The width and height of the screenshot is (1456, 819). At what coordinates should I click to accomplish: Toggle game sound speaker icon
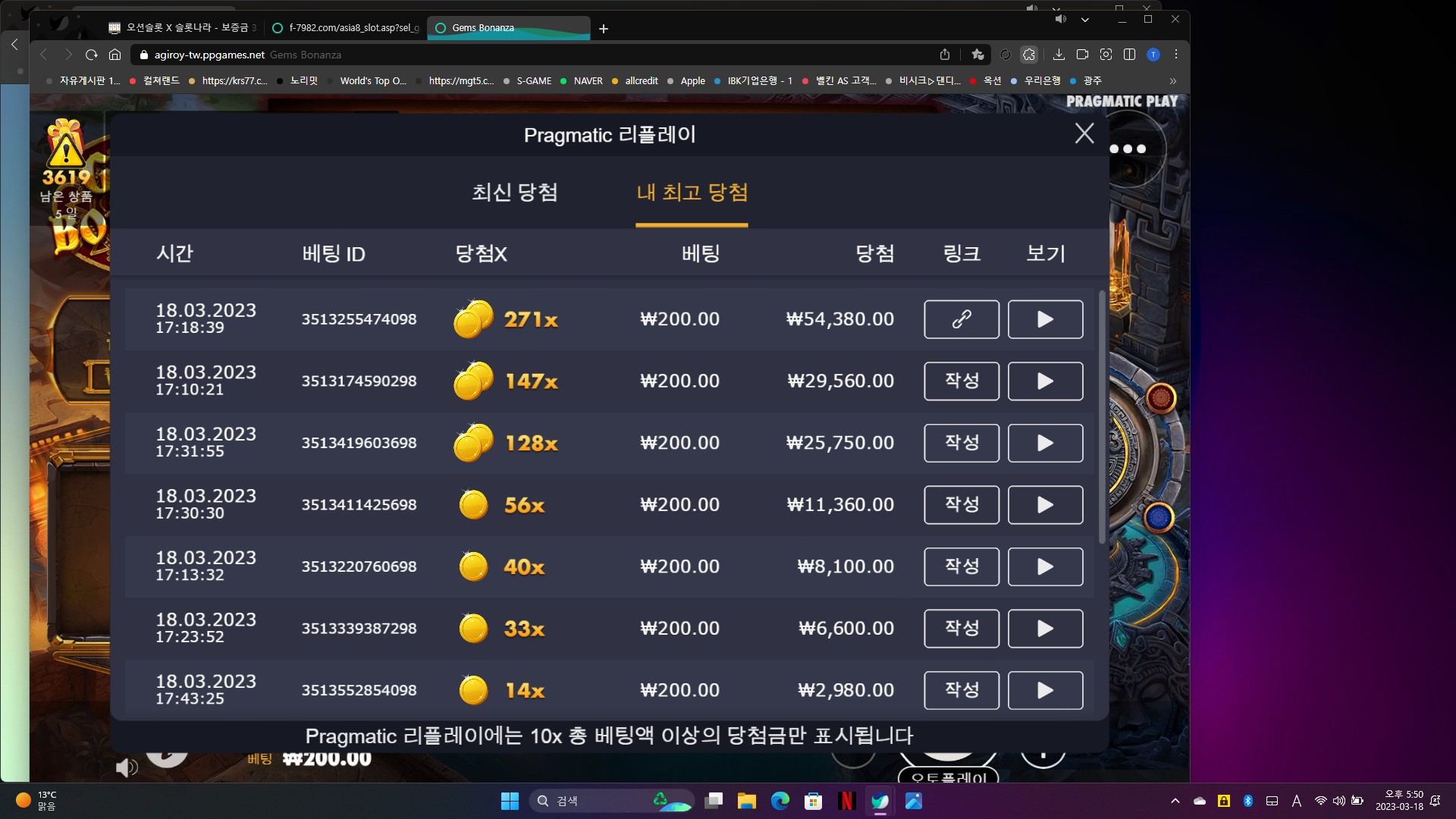(127, 767)
